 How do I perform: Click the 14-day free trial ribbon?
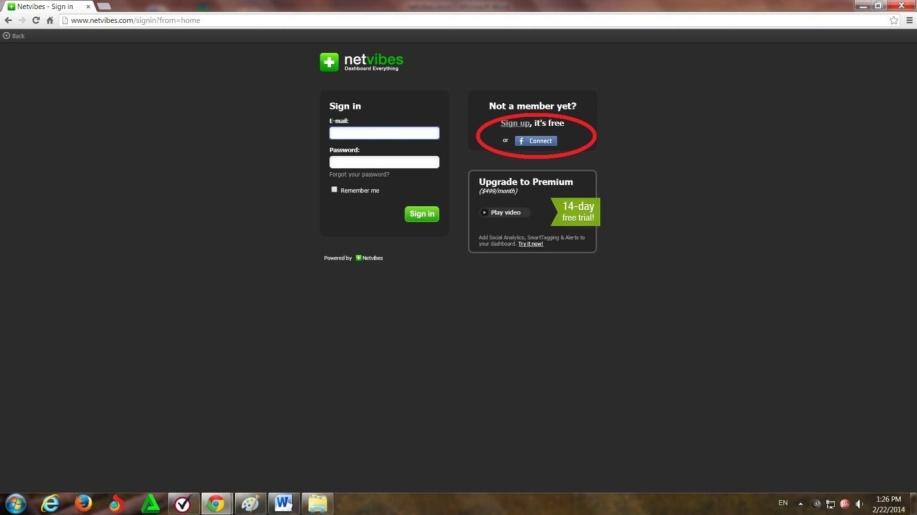pos(575,212)
